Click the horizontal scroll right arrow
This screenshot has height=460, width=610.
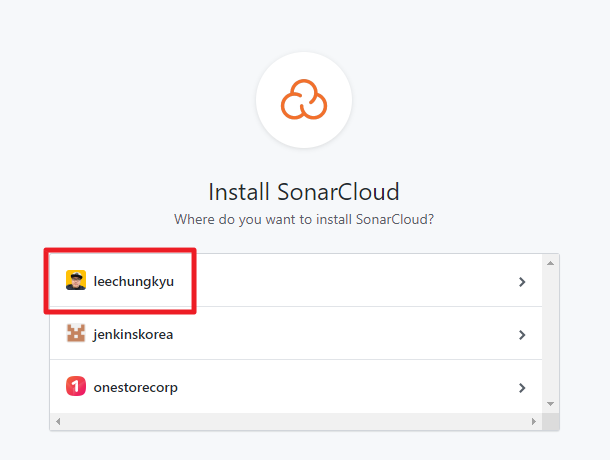(x=534, y=421)
